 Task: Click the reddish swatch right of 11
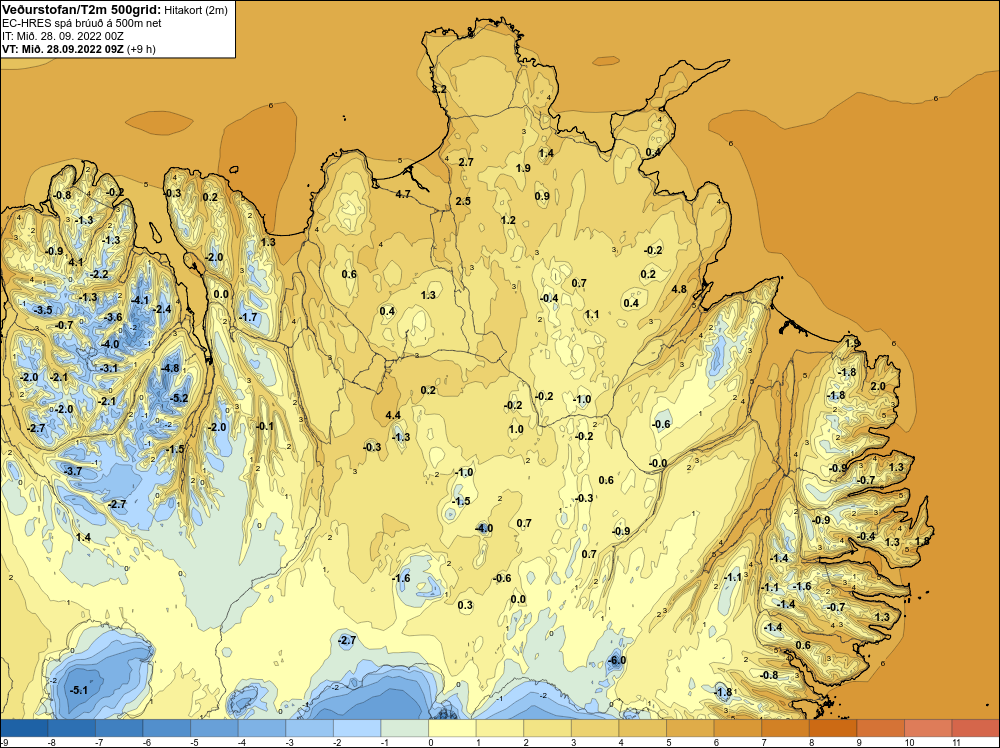click(976, 728)
